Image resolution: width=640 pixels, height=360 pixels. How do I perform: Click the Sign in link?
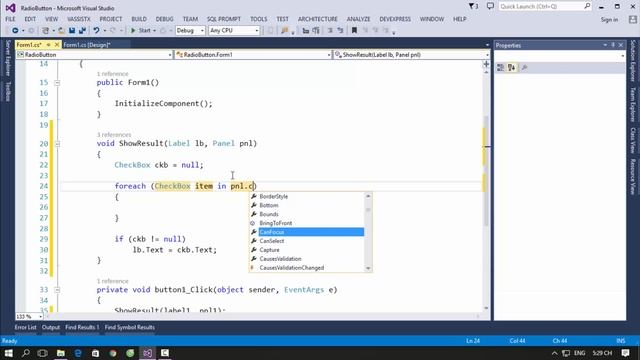click(x=609, y=20)
